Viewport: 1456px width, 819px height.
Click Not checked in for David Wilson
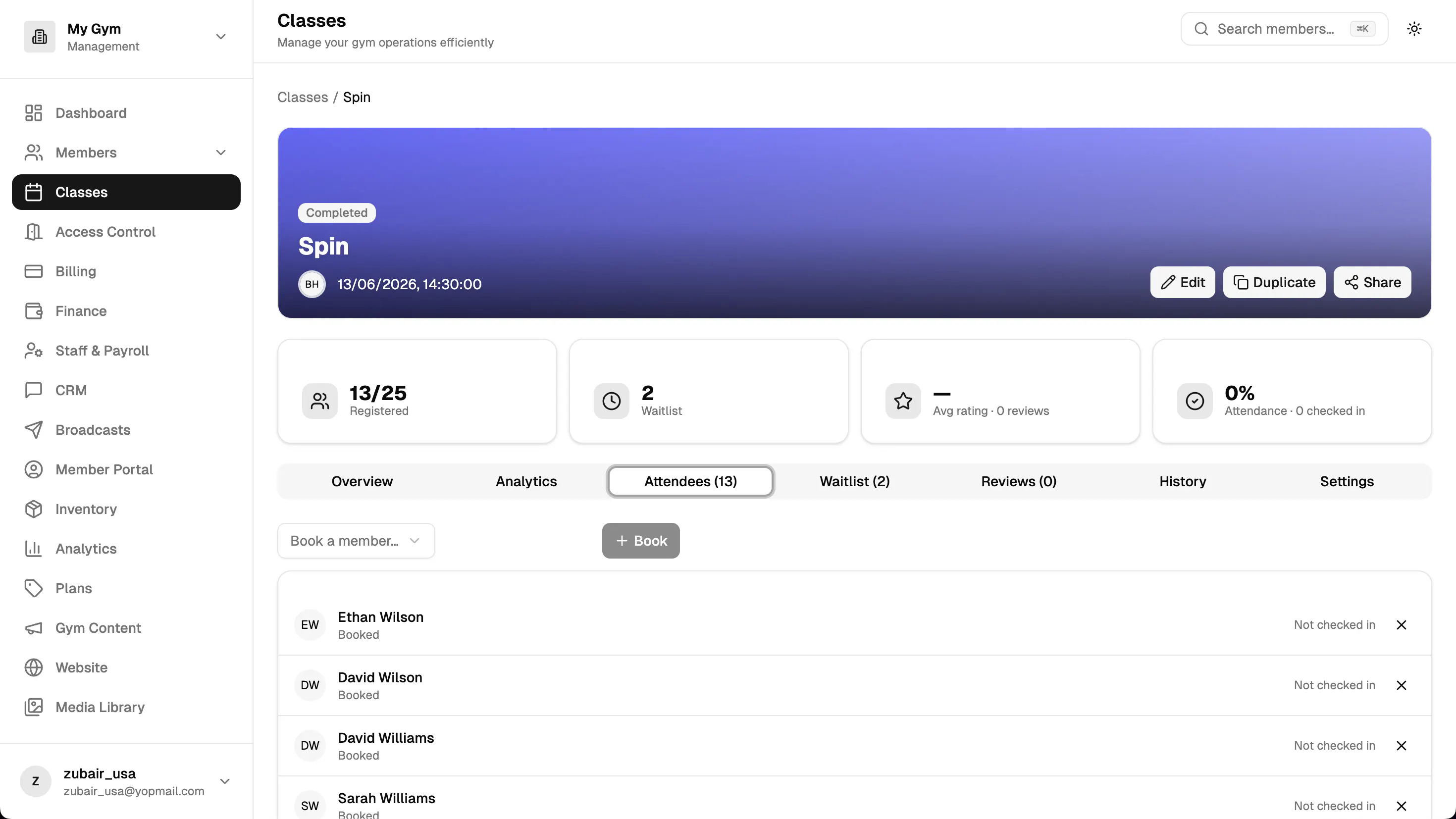pos(1335,685)
